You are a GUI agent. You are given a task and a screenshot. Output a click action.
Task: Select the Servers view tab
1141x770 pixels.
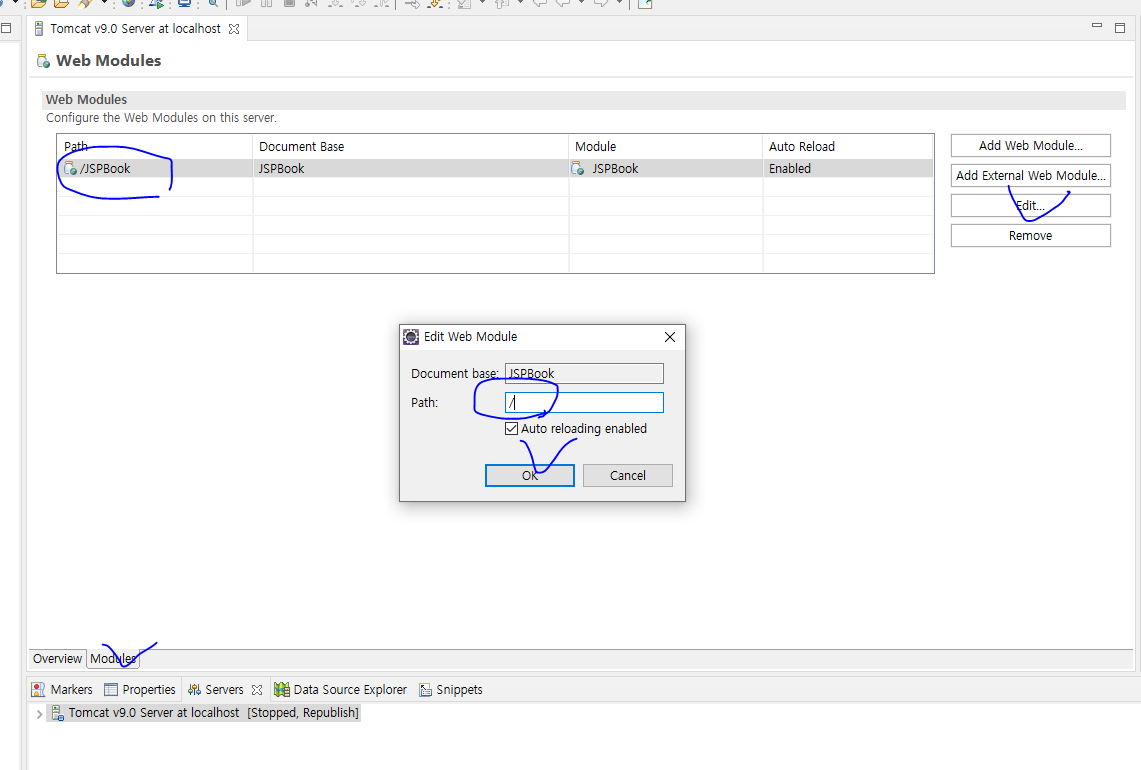[x=216, y=690]
